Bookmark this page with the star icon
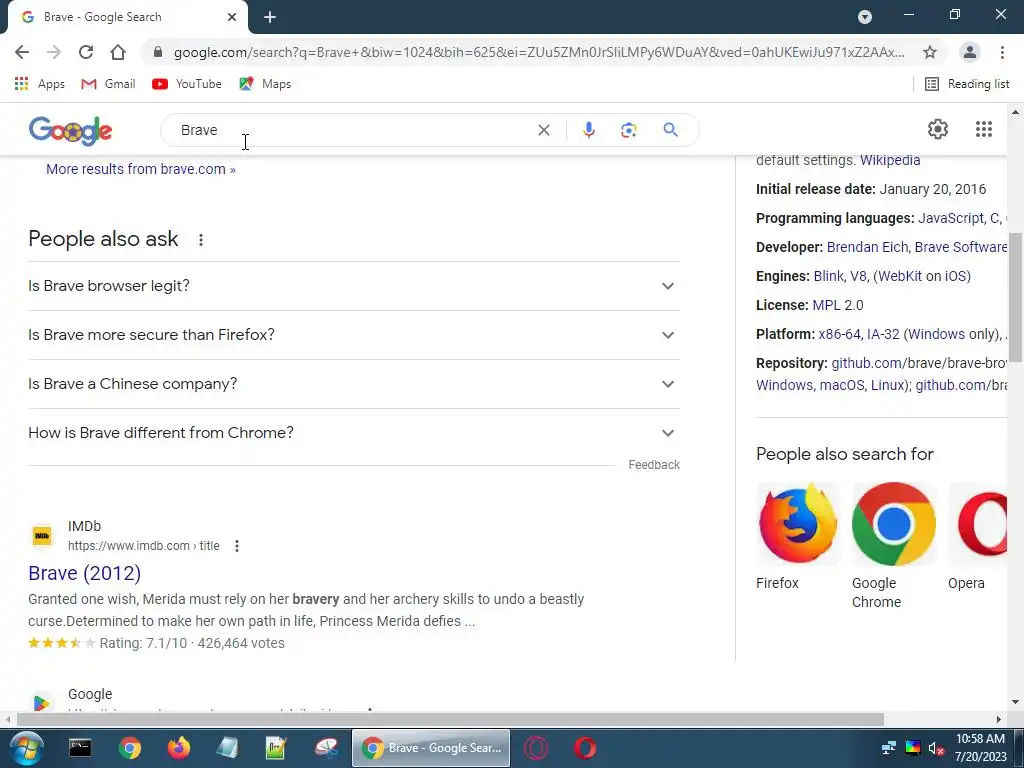 click(930, 52)
